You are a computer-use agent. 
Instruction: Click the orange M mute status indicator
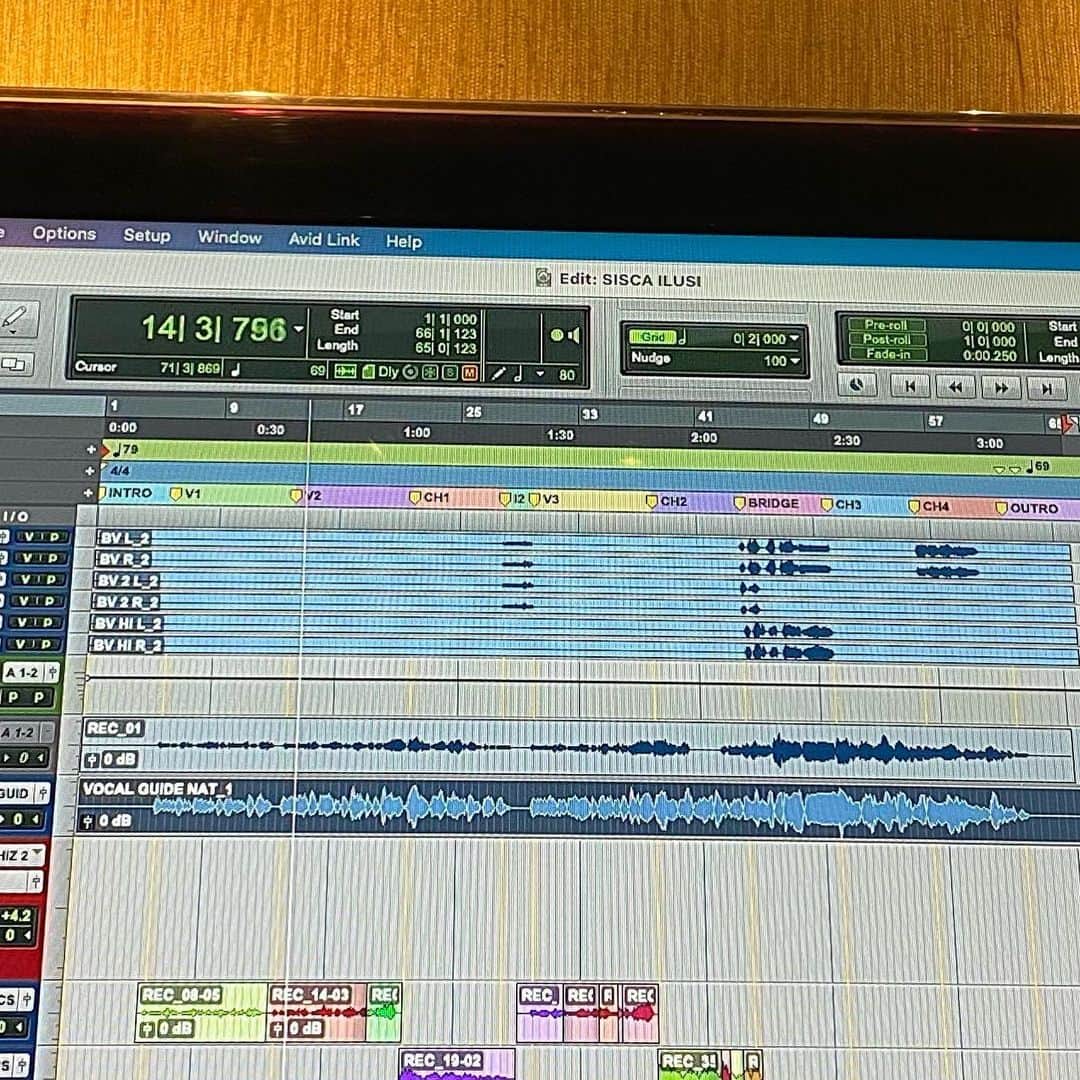(x=470, y=373)
